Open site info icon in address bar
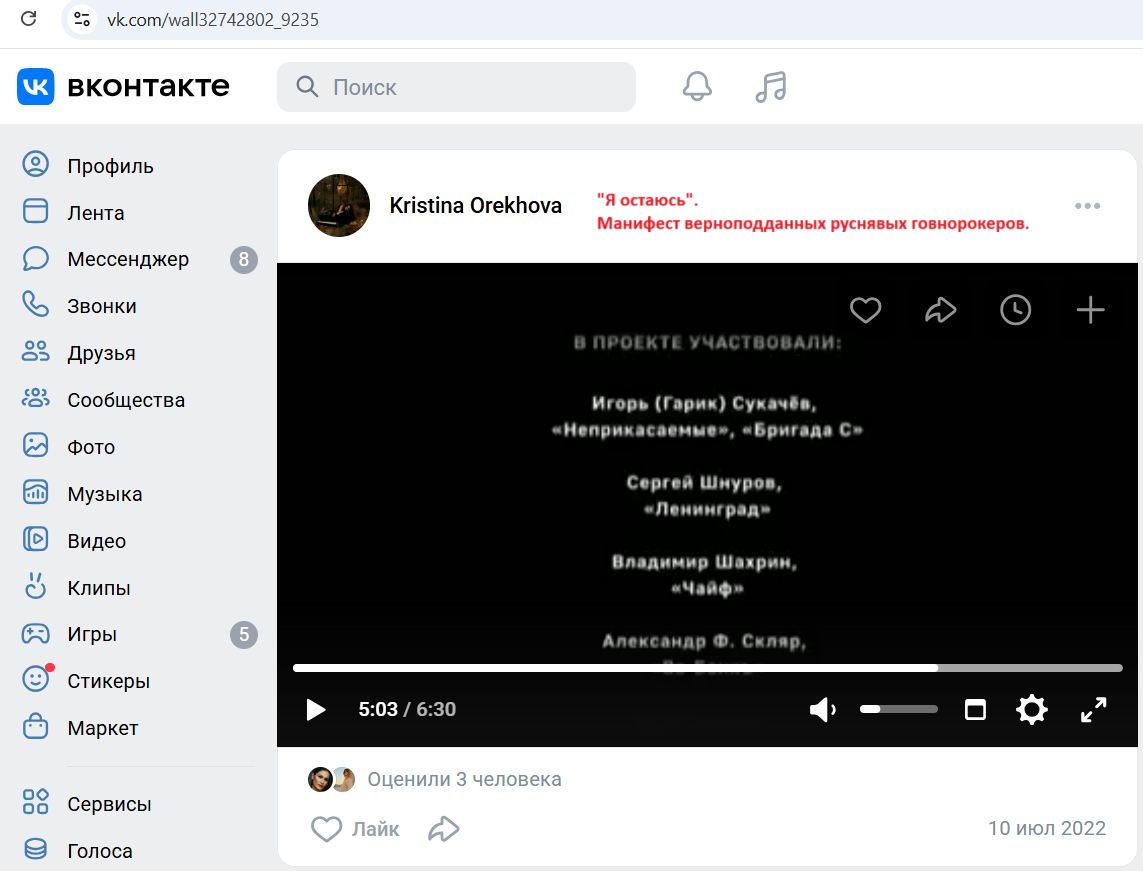The image size is (1143, 871). pyautogui.click(x=82, y=19)
